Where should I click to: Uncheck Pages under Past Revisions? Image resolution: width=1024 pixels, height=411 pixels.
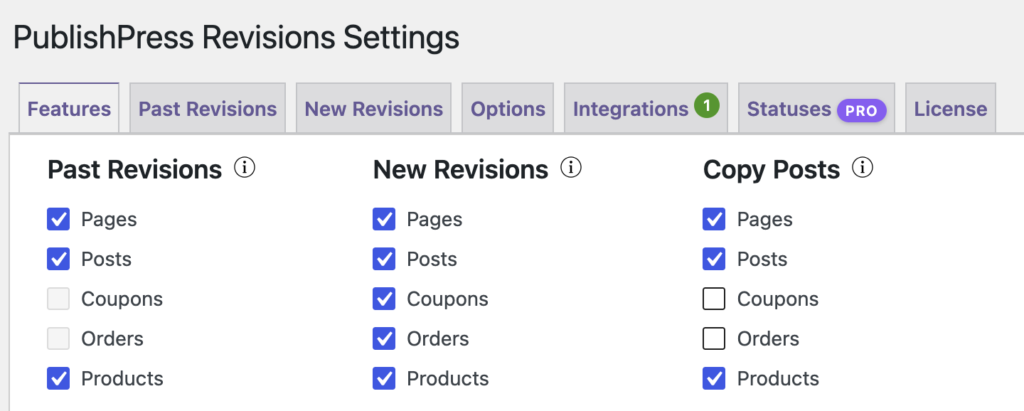58,220
